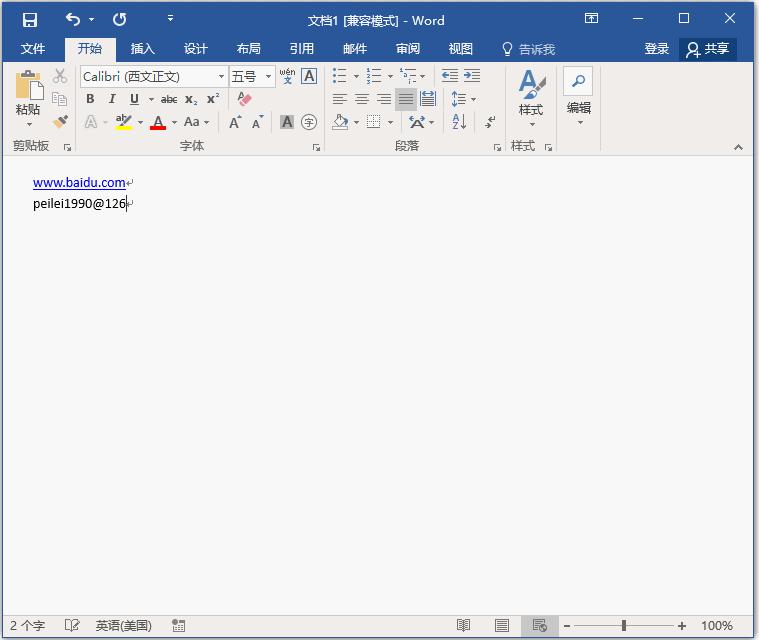Align paragraph text right

pyautogui.click(x=384, y=99)
